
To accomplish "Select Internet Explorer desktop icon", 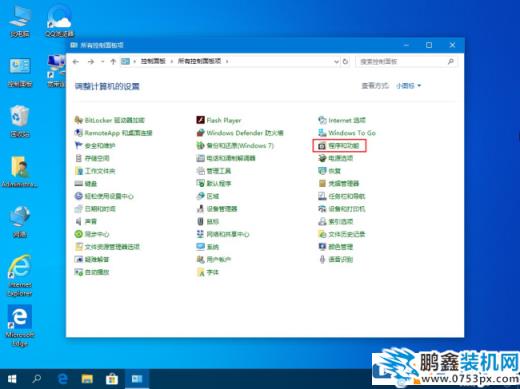I will (x=20, y=275).
